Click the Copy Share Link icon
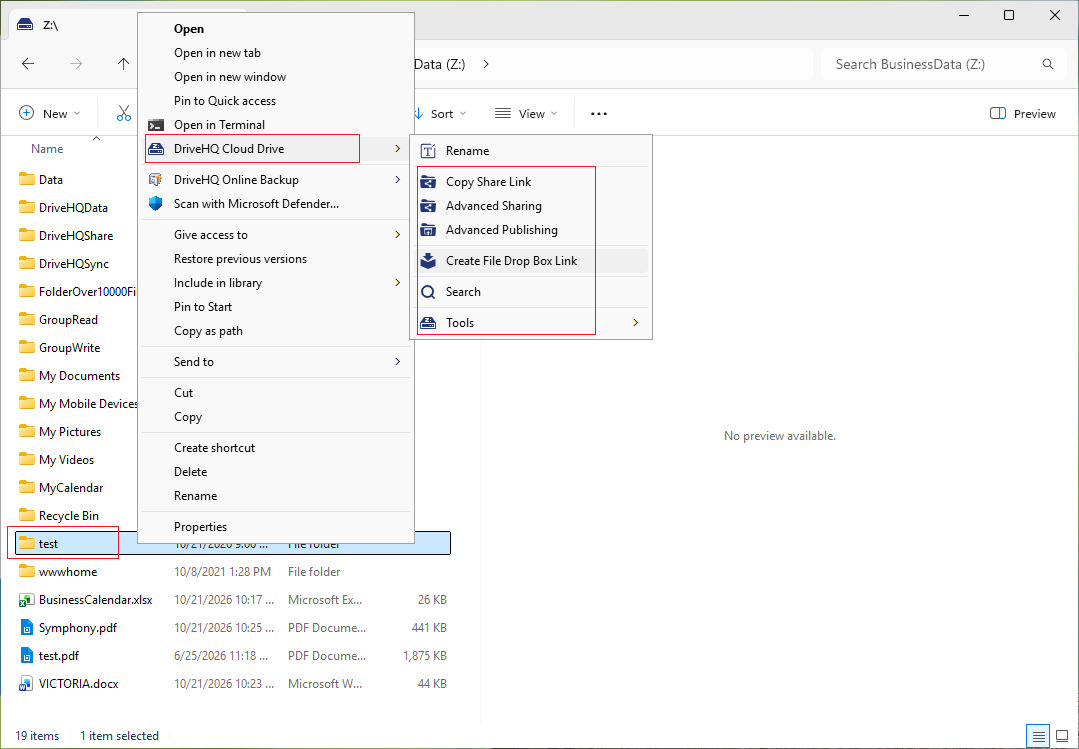1079x749 pixels. [428, 182]
